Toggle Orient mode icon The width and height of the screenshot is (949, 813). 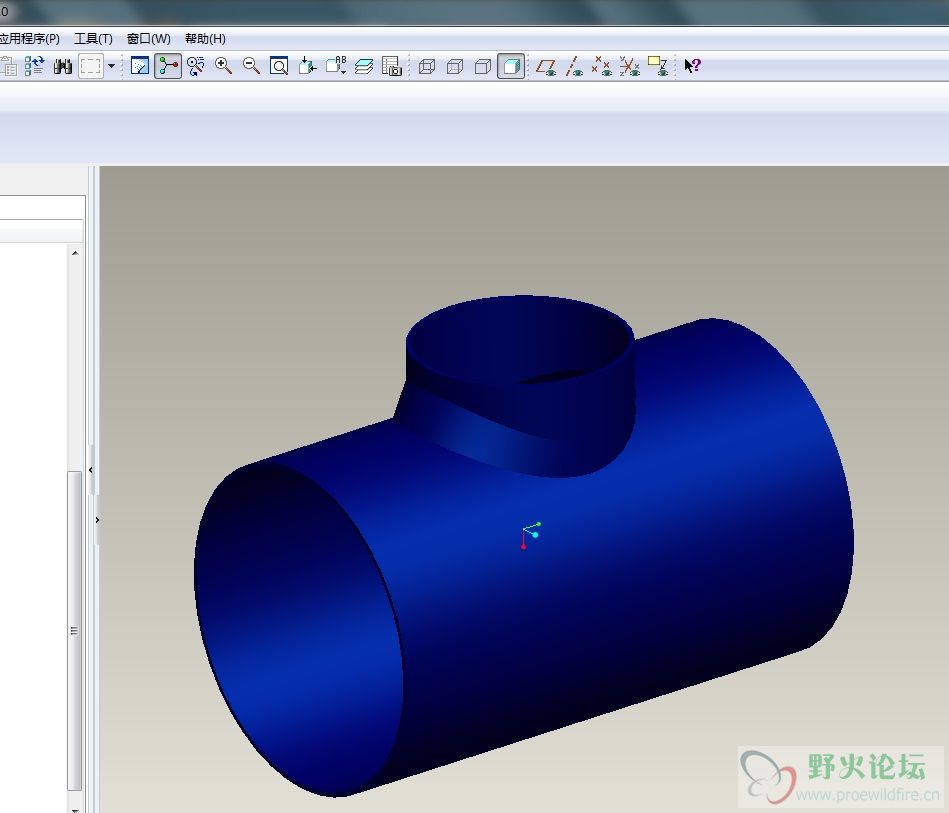tap(195, 65)
